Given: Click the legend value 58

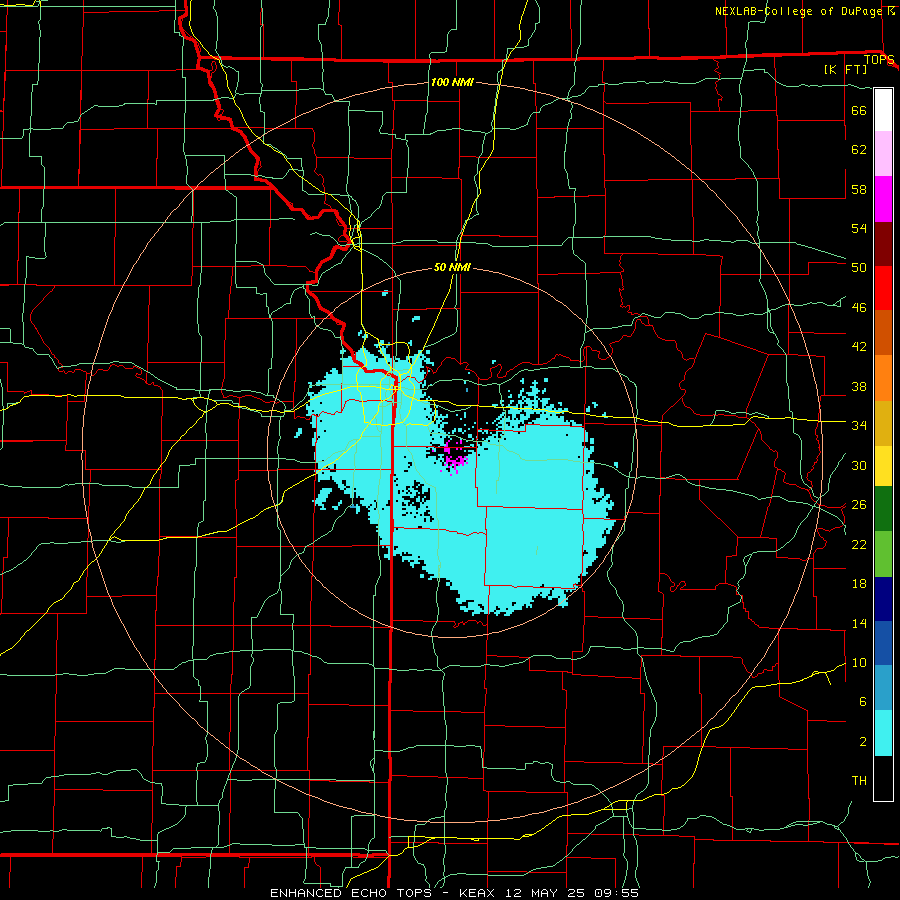Looking at the screenshot, I should coord(859,189).
